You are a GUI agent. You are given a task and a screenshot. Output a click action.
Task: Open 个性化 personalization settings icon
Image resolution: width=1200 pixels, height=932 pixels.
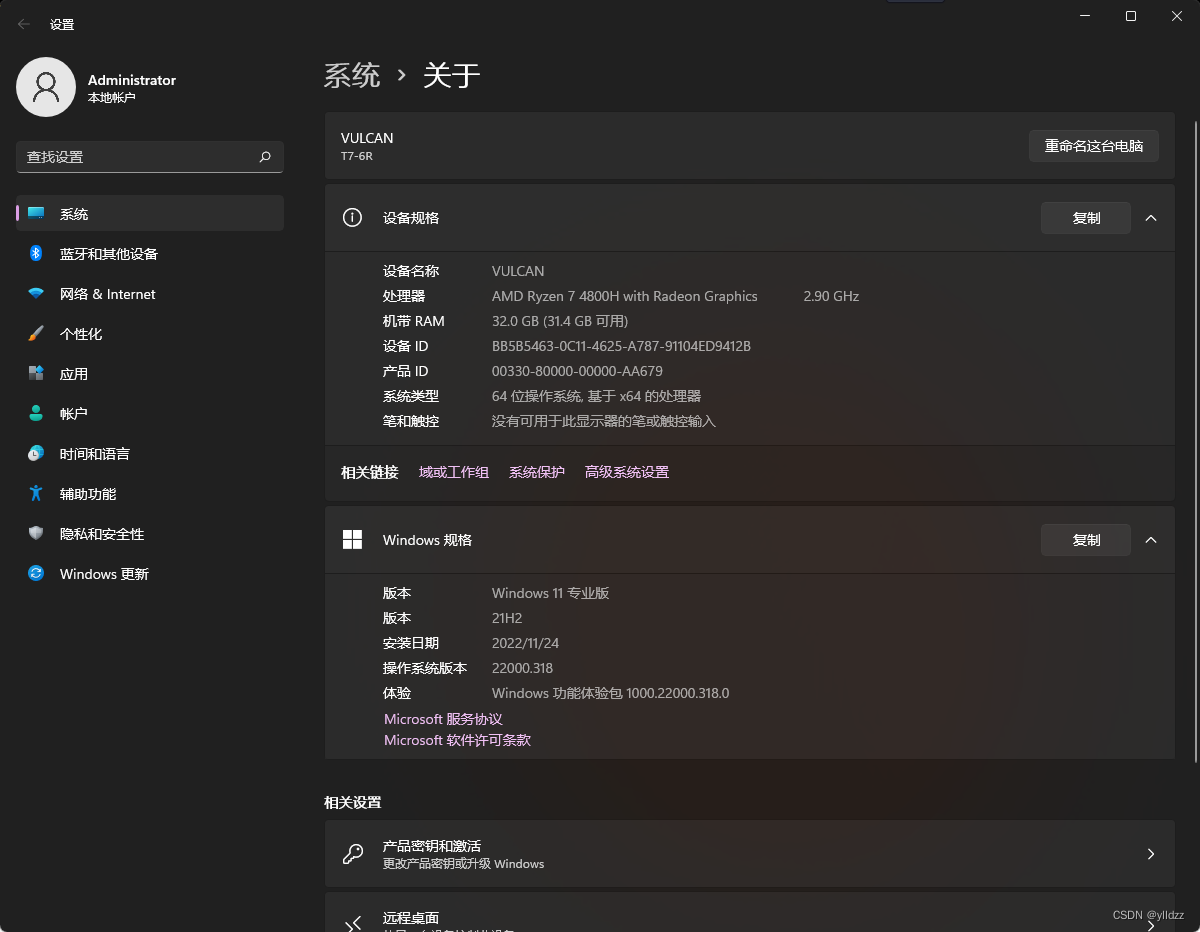coord(36,334)
